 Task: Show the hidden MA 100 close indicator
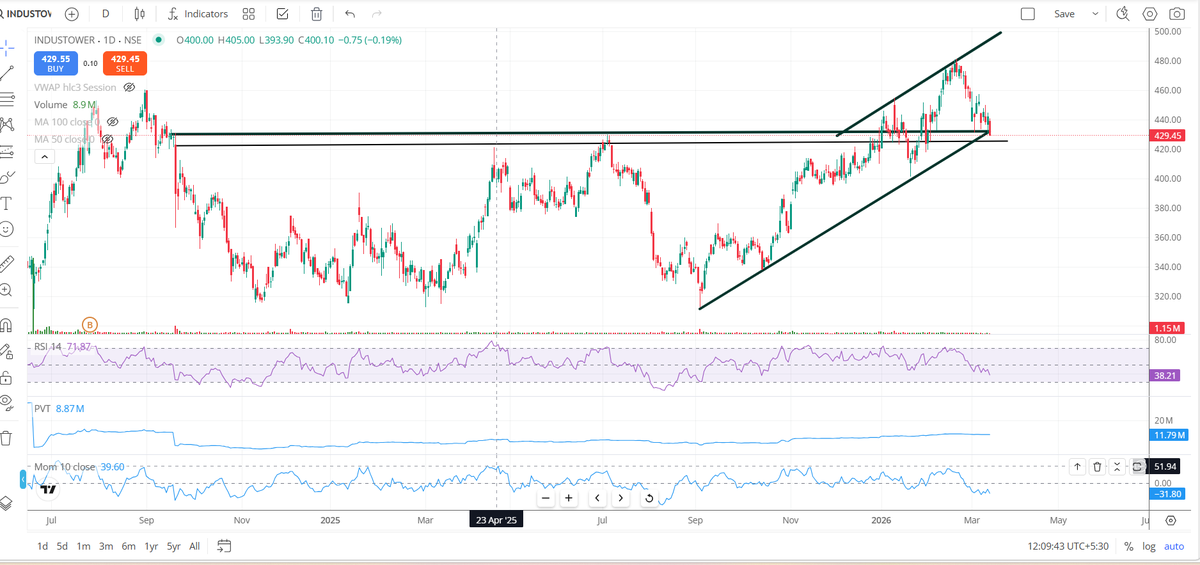113,121
